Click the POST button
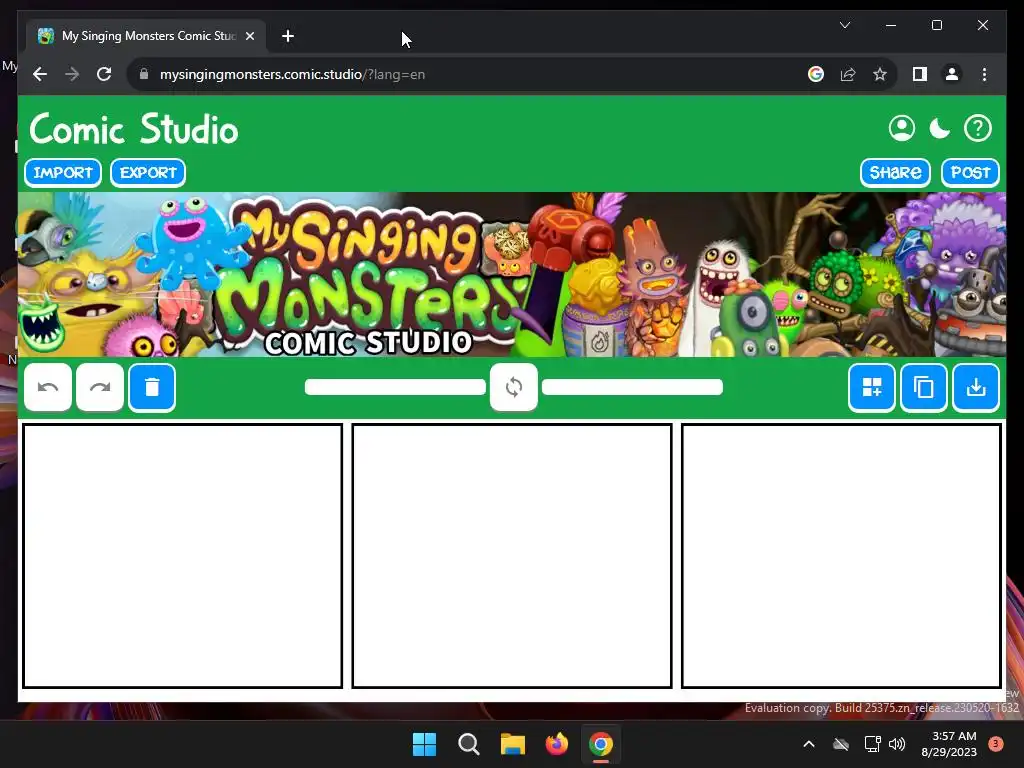Screen dimensions: 1024x768 (970, 172)
